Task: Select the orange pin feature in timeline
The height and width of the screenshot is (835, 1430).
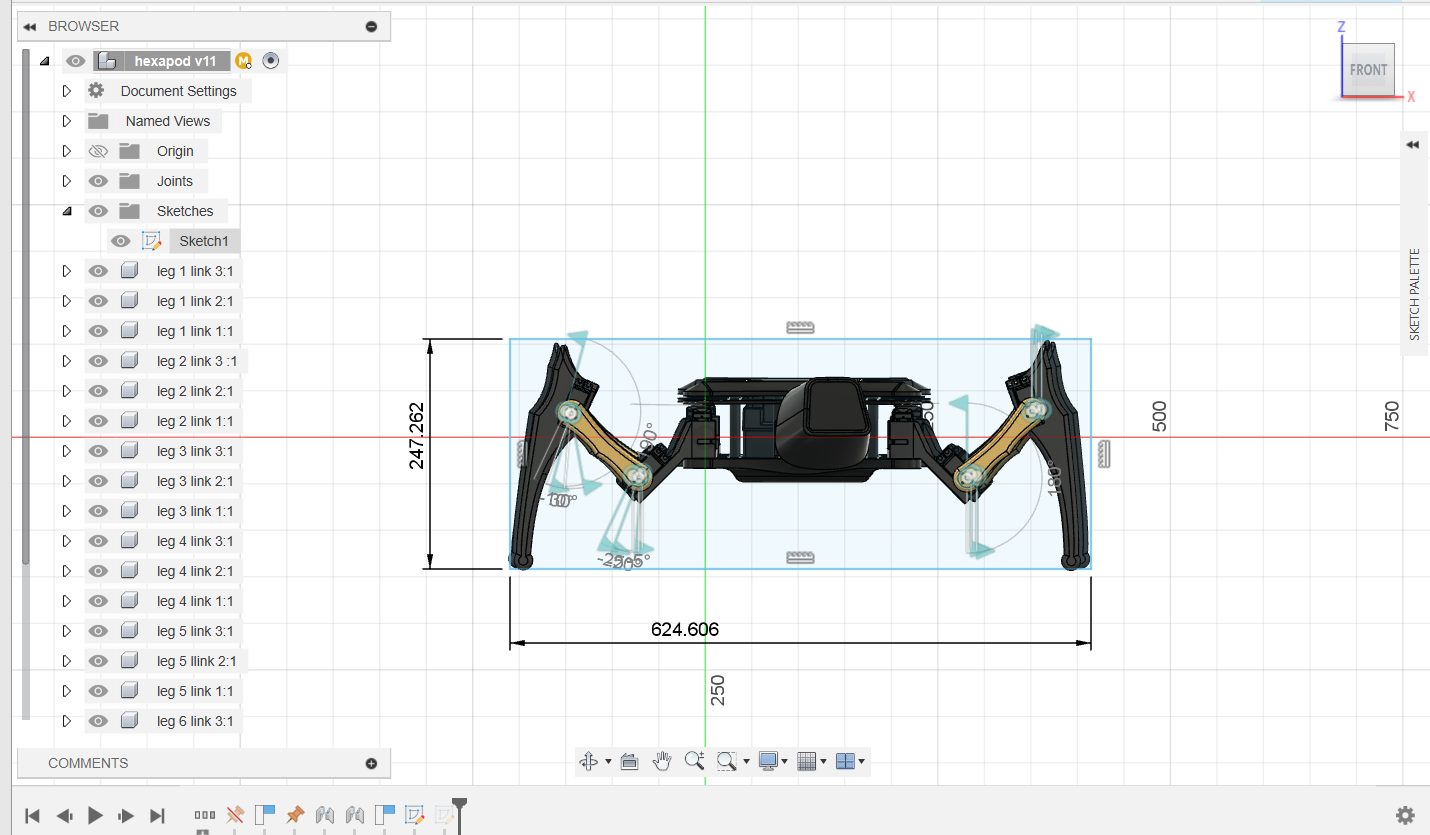Action: pyautogui.click(x=295, y=815)
